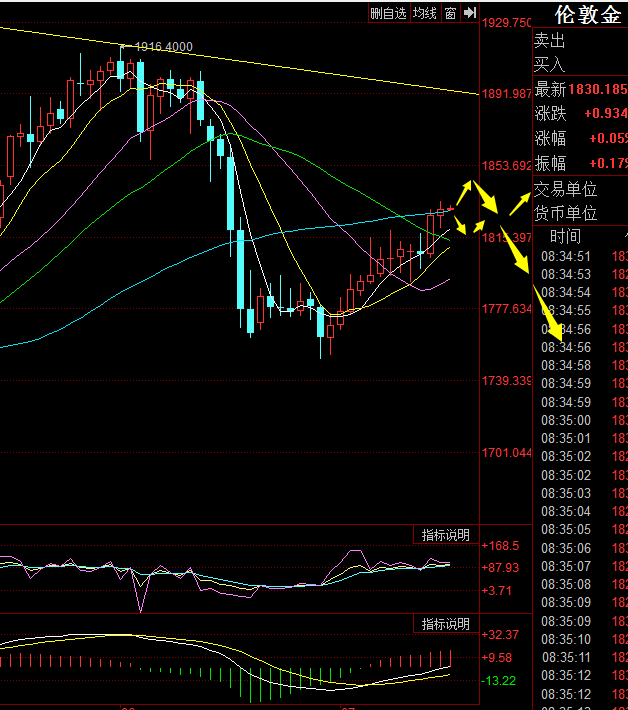Click the 振幅 label
Screen dimensions: 628x710
(x=550, y=163)
